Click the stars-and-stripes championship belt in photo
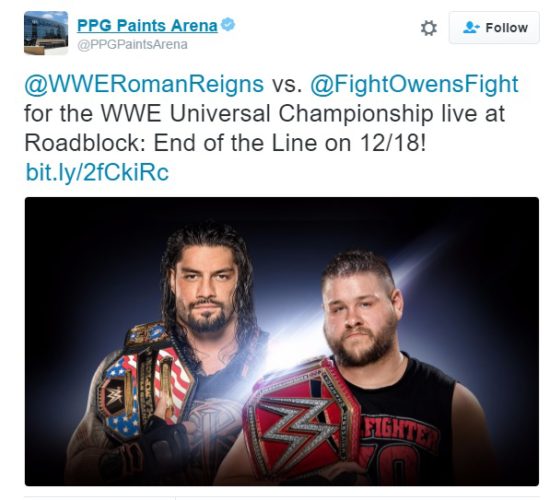 click(x=147, y=379)
